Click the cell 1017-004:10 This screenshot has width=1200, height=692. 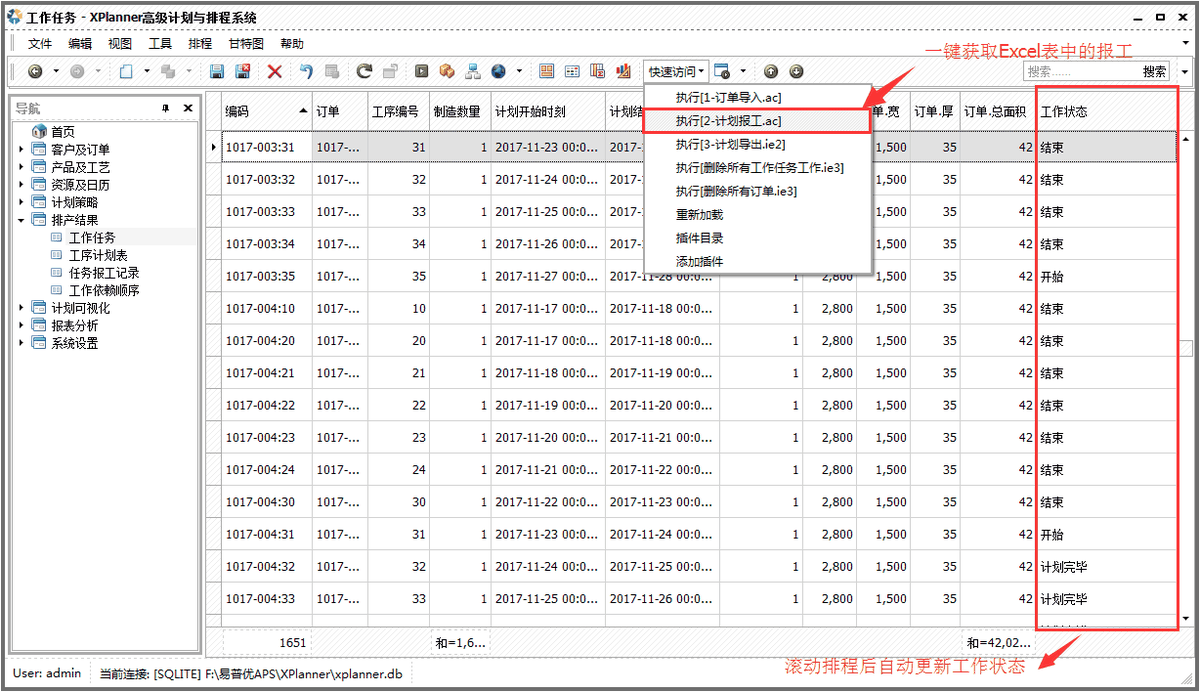pyautogui.click(x=266, y=308)
